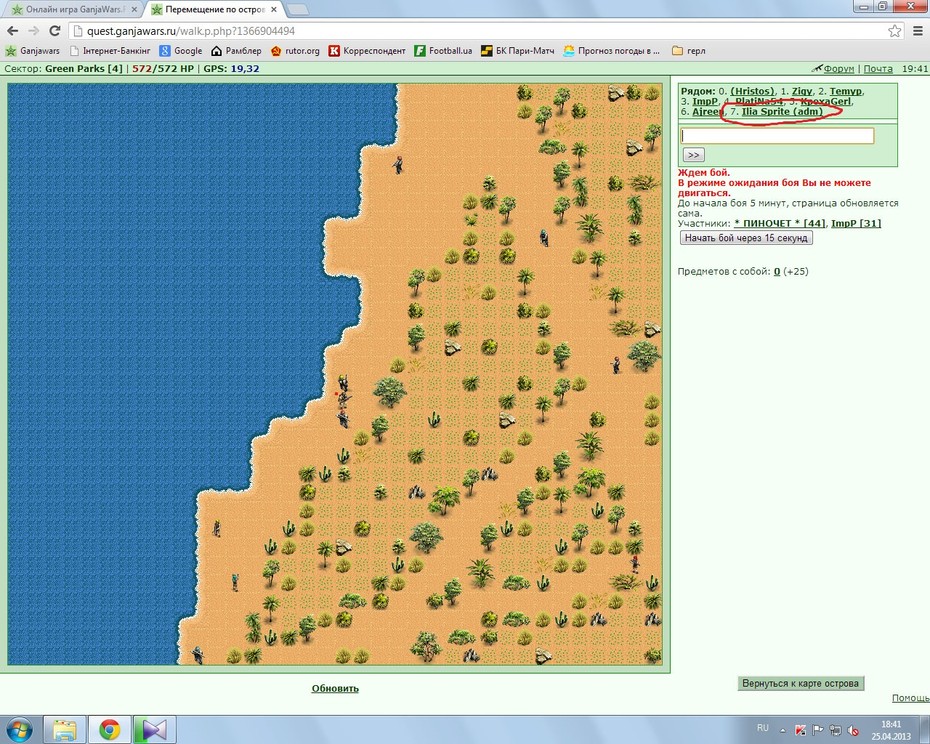The width and height of the screenshot is (930, 744).
Task: Open the Корреспондент bookmark
Action: [x=367, y=51]
